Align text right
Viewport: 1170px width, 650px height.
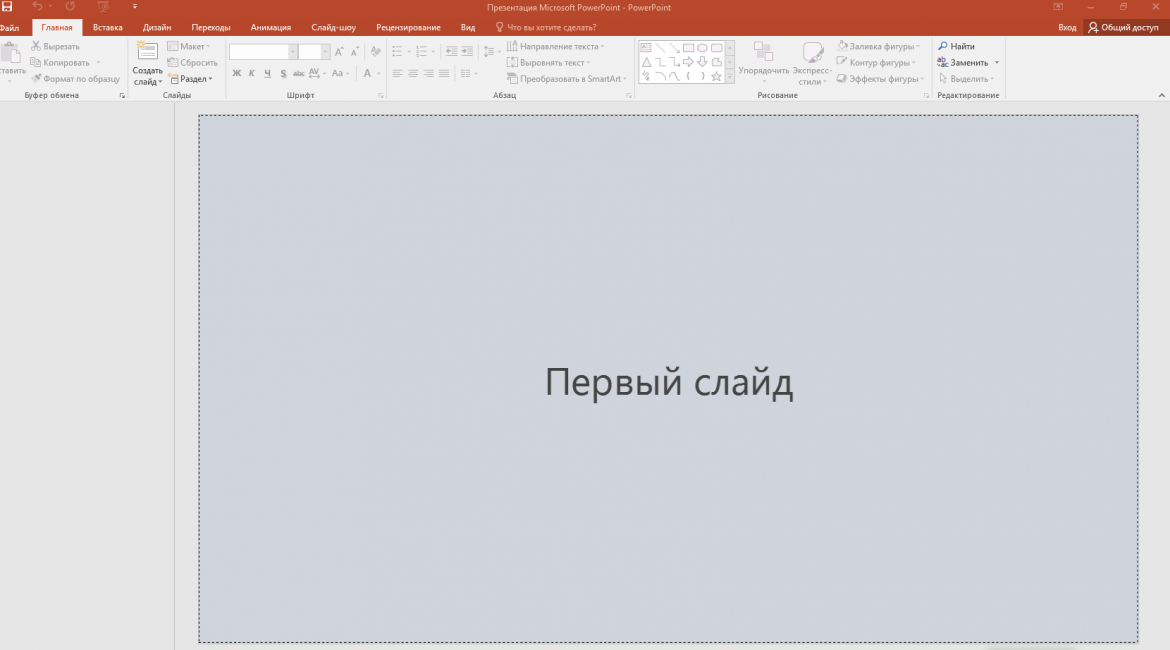[x=428, y=73]
